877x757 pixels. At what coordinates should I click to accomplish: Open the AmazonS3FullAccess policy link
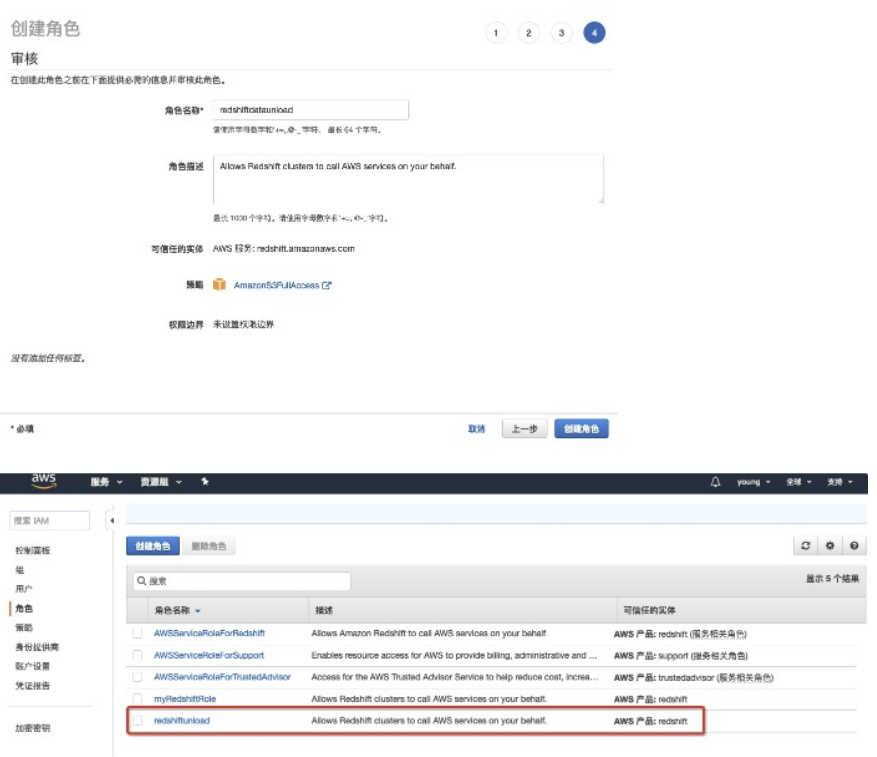click(276, 285)
